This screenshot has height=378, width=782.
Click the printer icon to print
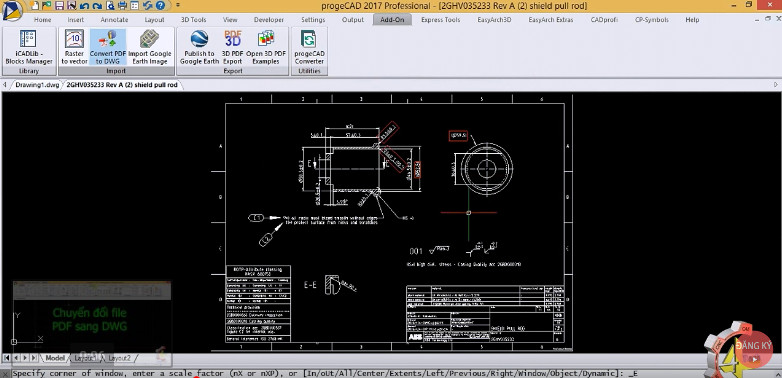click(x=122, y=5)
